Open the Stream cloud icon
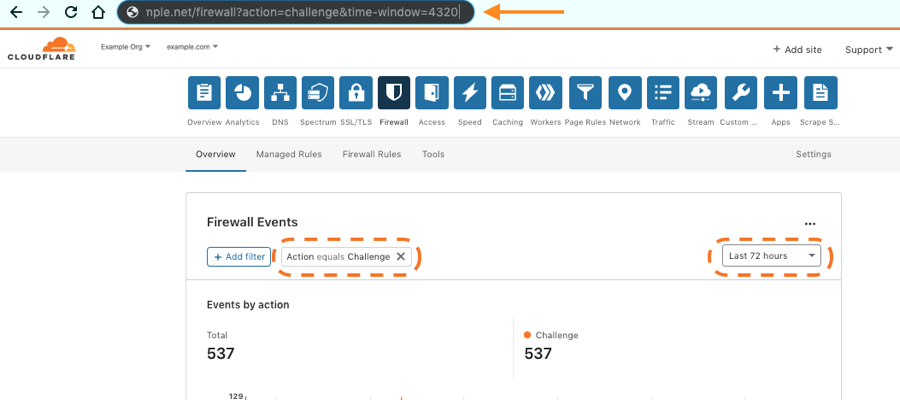The width and height of the screenshot is (900, 400). pyautogui.click(x=701, y=92)
